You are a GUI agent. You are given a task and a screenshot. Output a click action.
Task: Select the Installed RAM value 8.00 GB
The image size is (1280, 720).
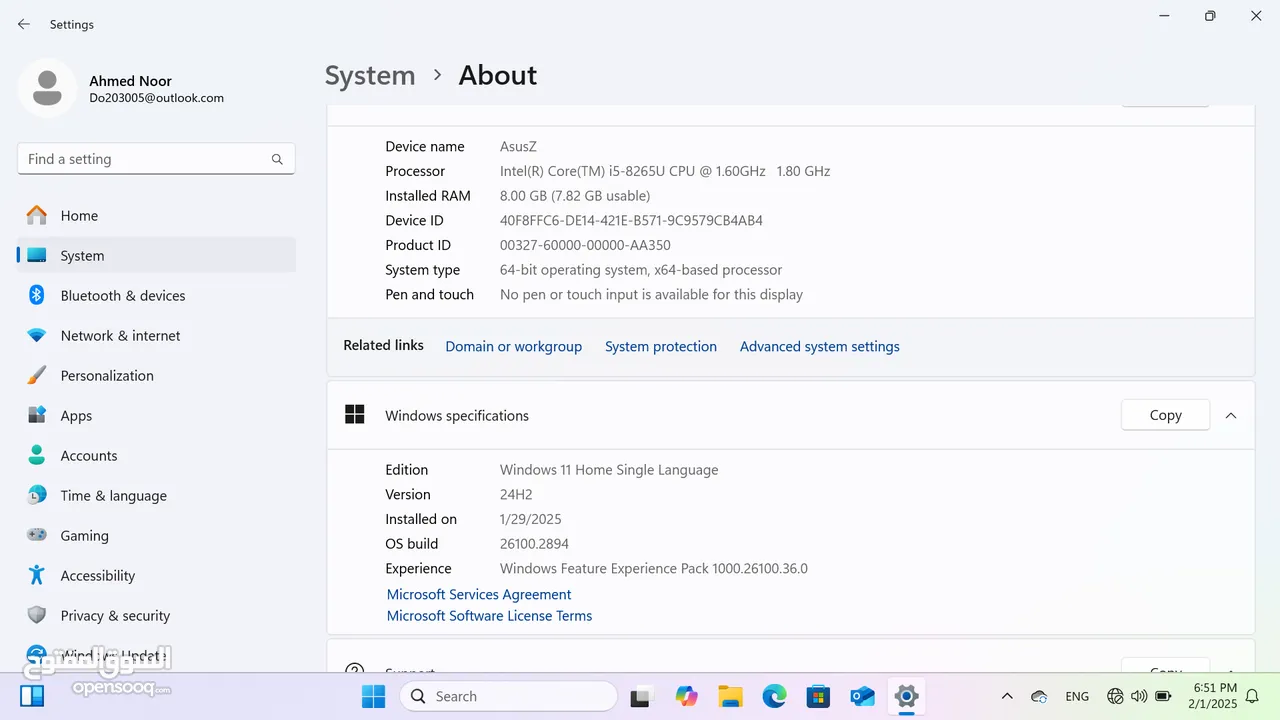click(x=575, y=196)
